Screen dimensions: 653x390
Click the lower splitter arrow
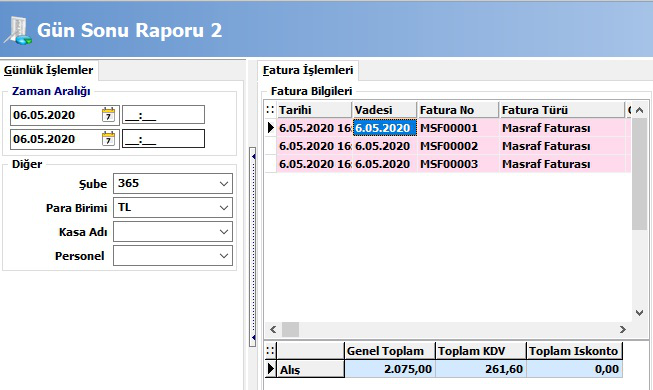point(253,337)
